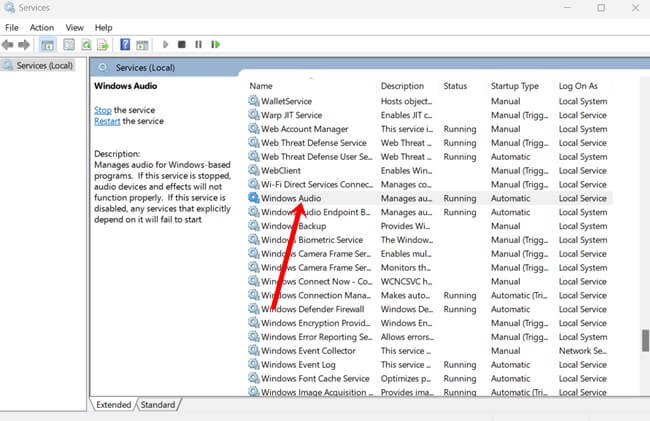Screen dimensions: 650x421
Task: Click the Back arrow in the toolbar
Action: click(x=9, y=45)
